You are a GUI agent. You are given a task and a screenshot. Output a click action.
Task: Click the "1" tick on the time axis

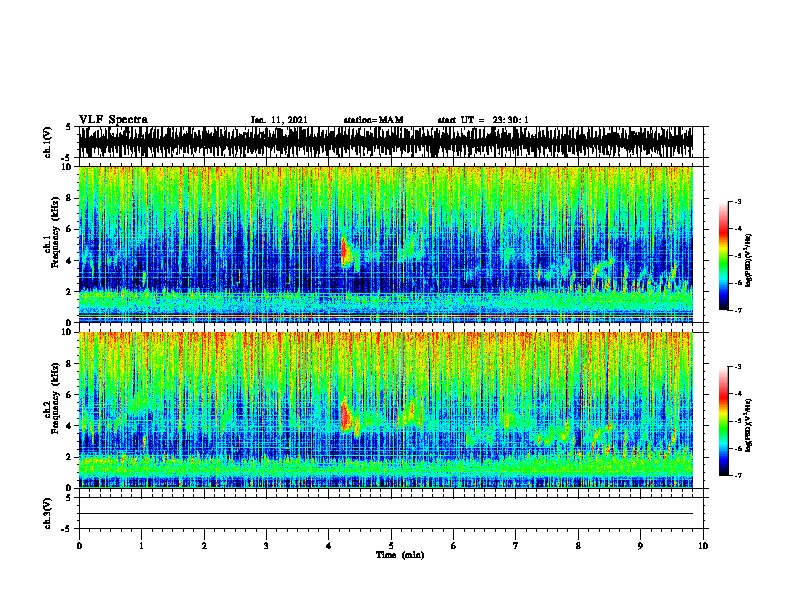[x=141, y=546]
